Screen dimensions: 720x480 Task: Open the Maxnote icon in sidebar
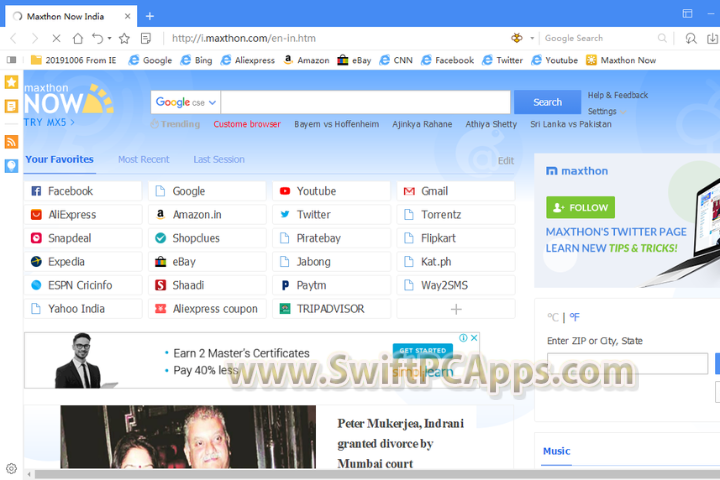(11, 106)
